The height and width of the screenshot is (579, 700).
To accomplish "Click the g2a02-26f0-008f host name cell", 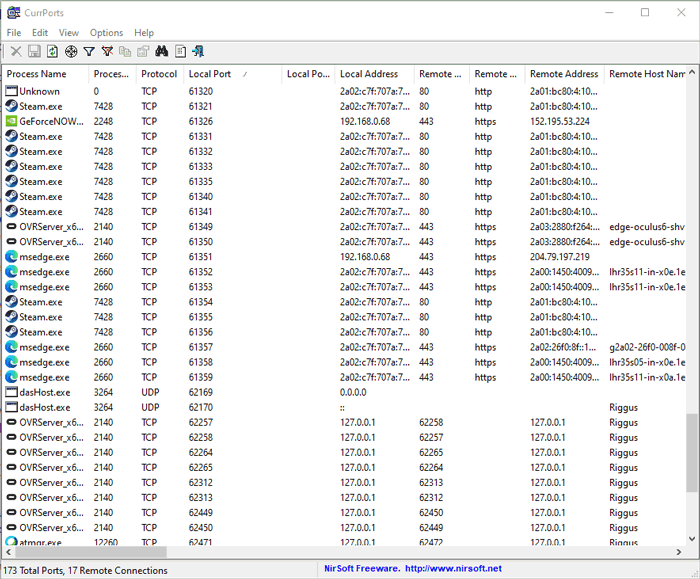I will coord(647,347).
